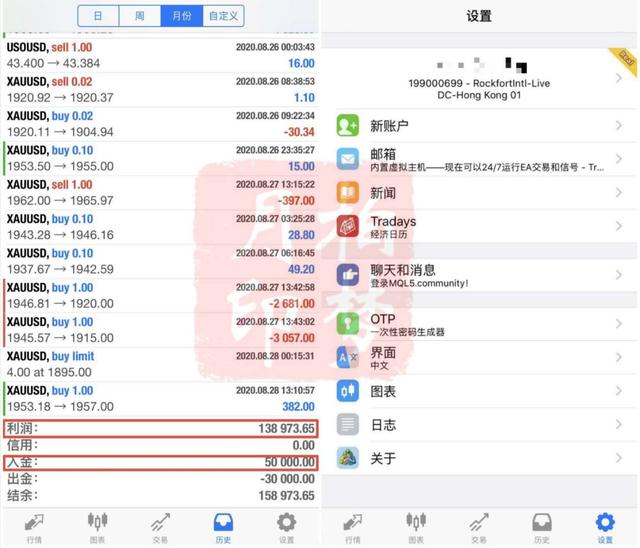Open the 日志 journal icon
Viewport: 640px width, 548px height.
click(348, 424)
